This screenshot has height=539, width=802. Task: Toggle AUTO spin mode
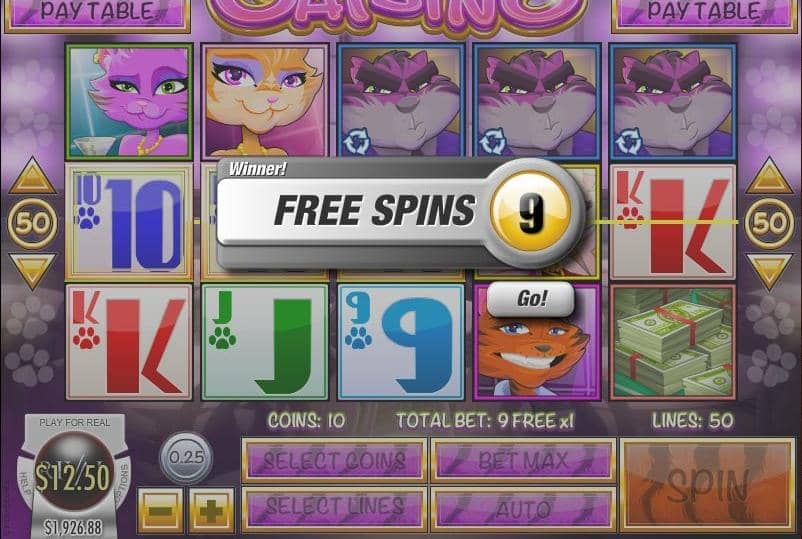pyautogui.click(x=523, y=508)
